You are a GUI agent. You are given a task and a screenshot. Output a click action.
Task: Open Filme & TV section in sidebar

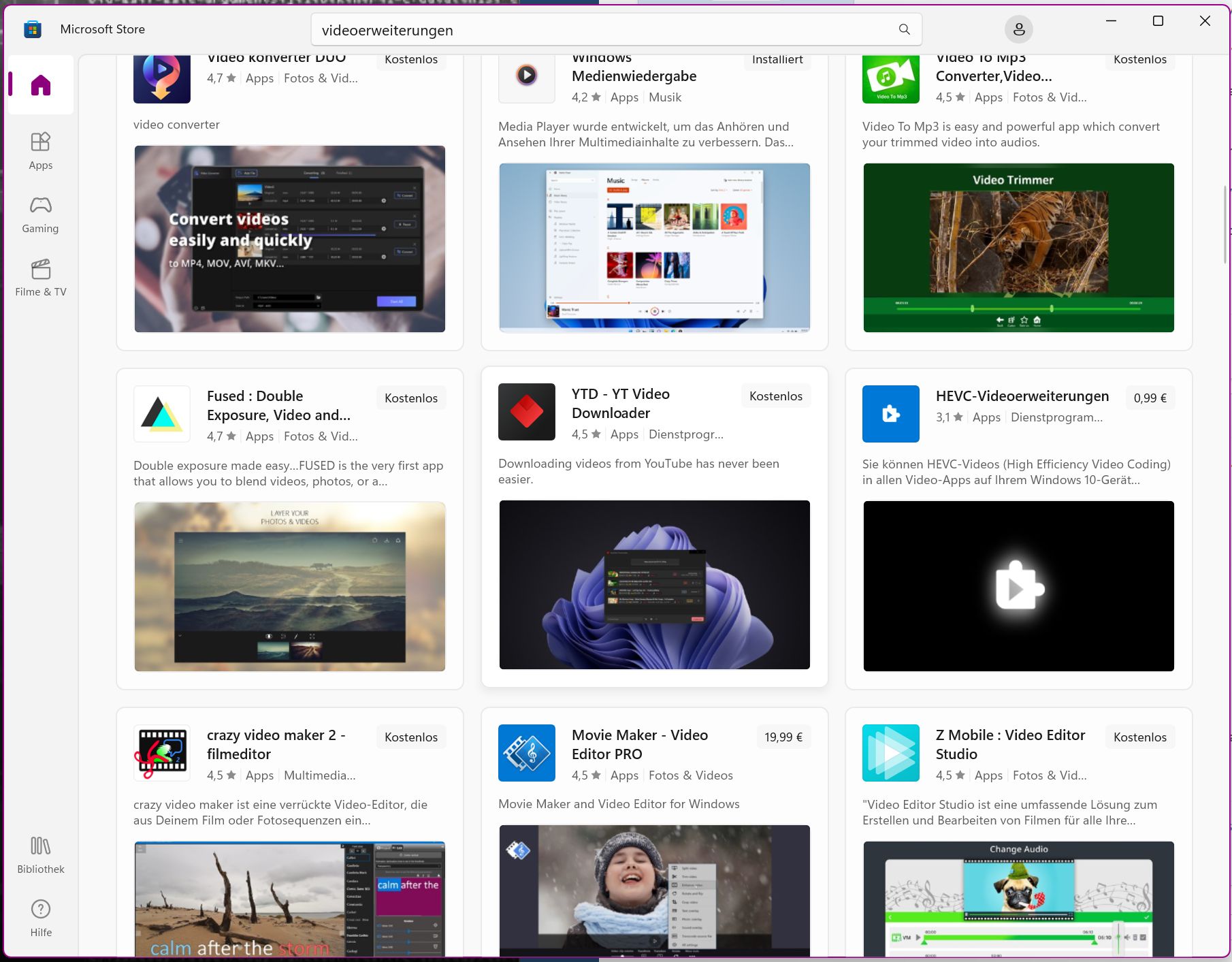[x=41, y=278]
